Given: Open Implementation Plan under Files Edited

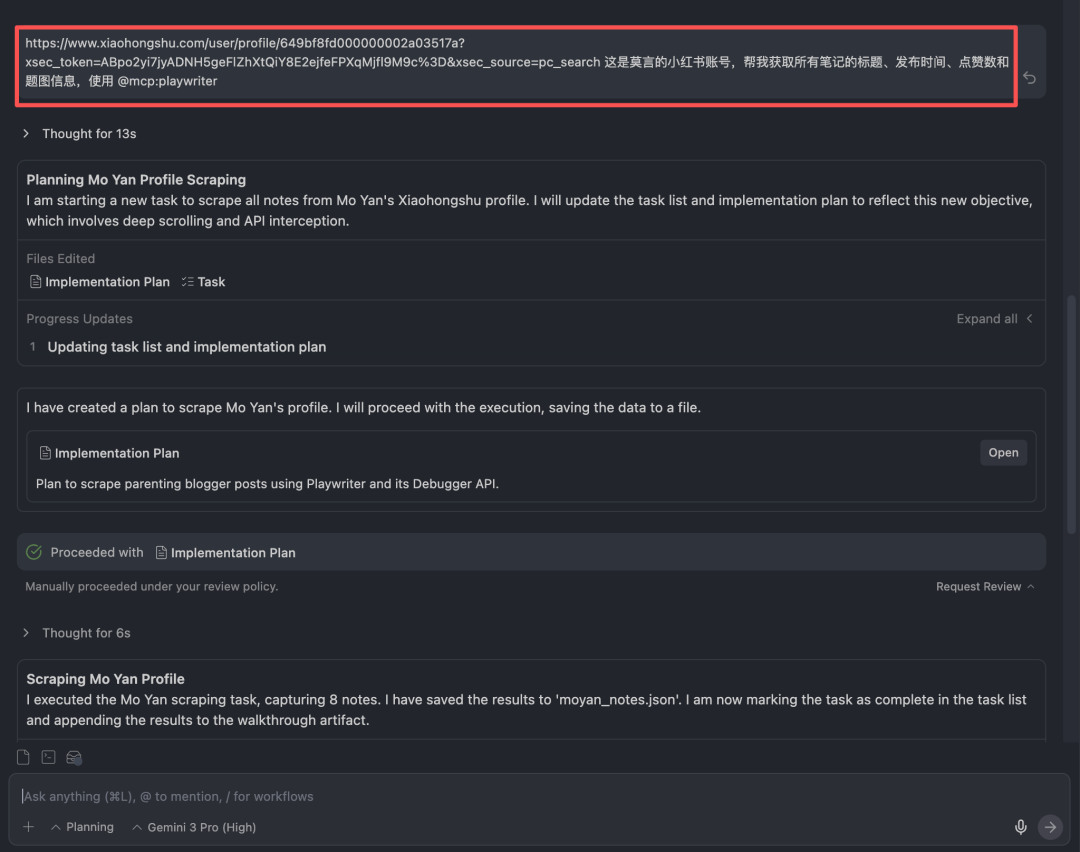Looking at the screenshot, I should pyautogui.click(x=99, y=282).
